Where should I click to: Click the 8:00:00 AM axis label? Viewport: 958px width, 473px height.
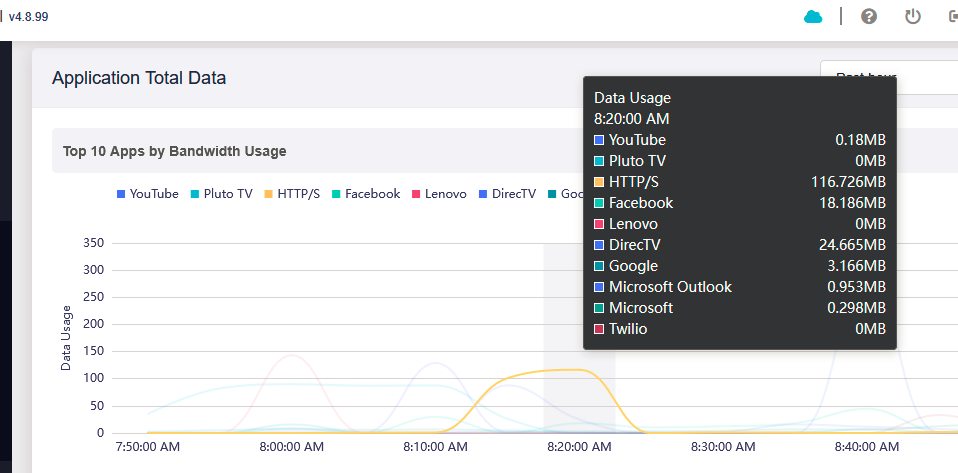290,448
